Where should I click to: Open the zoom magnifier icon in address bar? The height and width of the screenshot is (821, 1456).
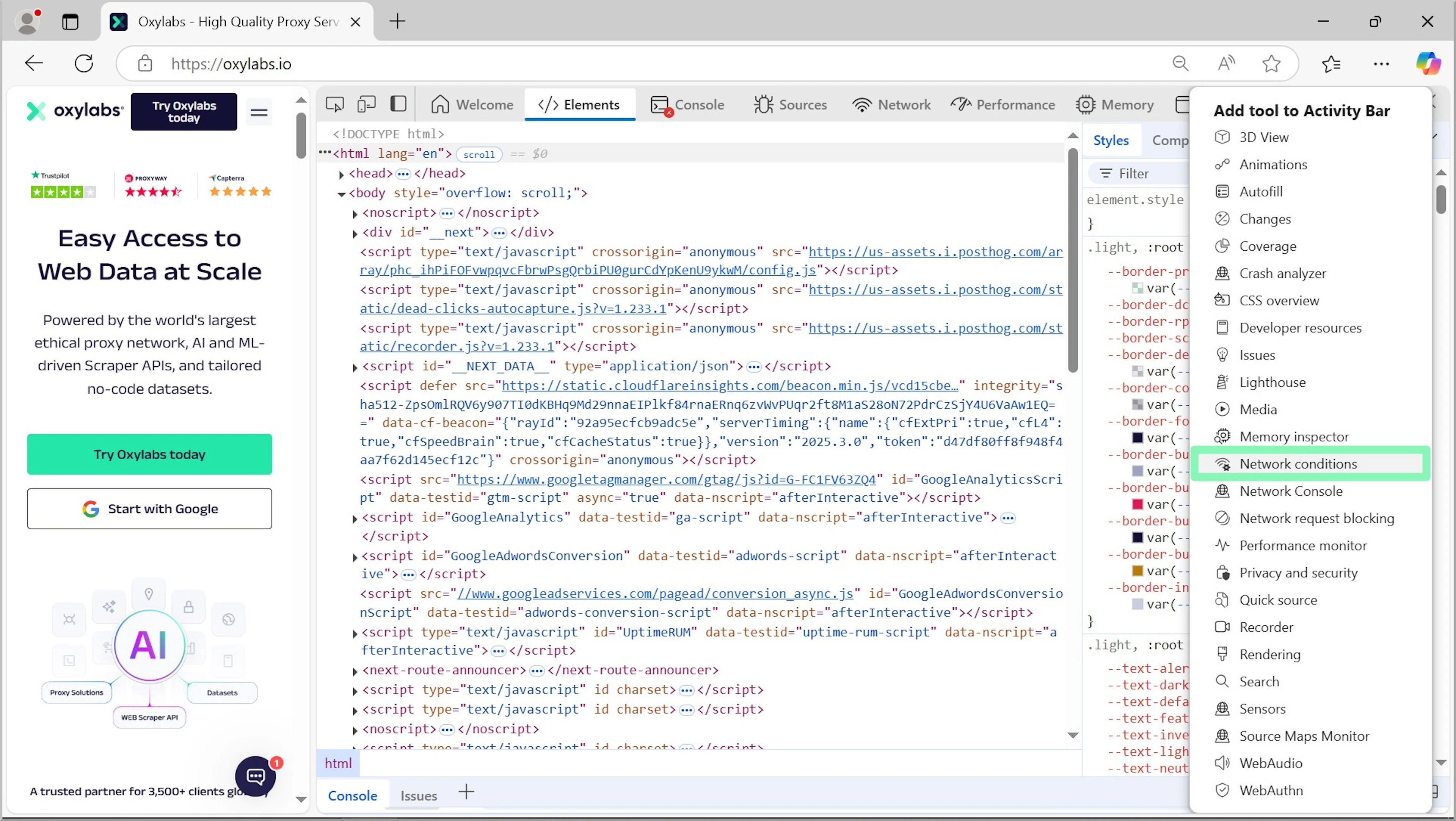coord(1180,63)
